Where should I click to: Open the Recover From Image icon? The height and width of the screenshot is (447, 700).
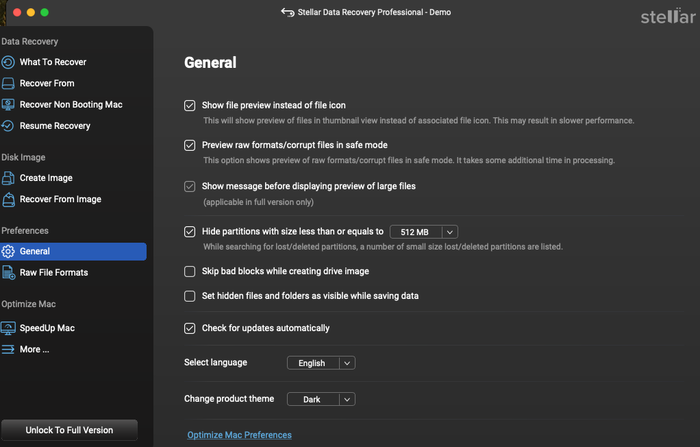(8, 199)
